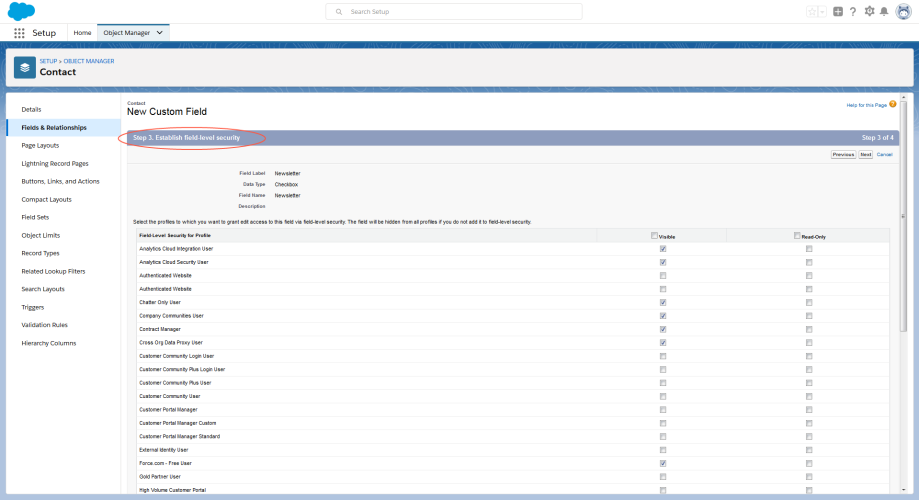Check the Visible column header checkbox

(x=654, y=236)
